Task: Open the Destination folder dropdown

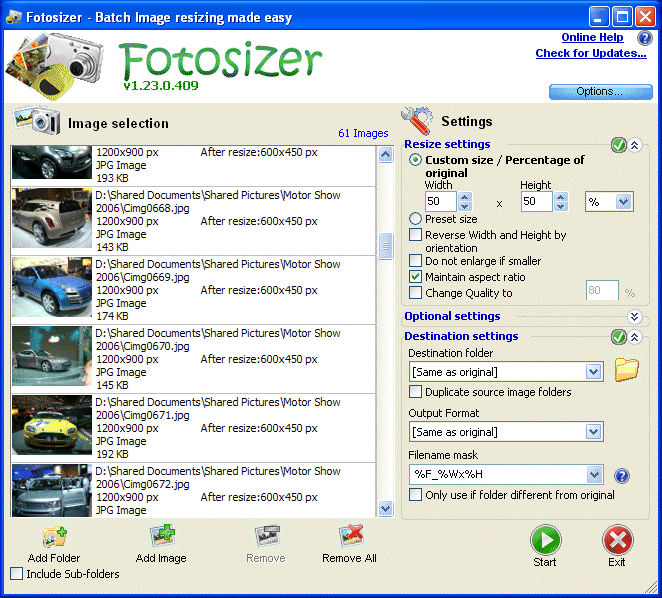Action: (x=594, y=372)
